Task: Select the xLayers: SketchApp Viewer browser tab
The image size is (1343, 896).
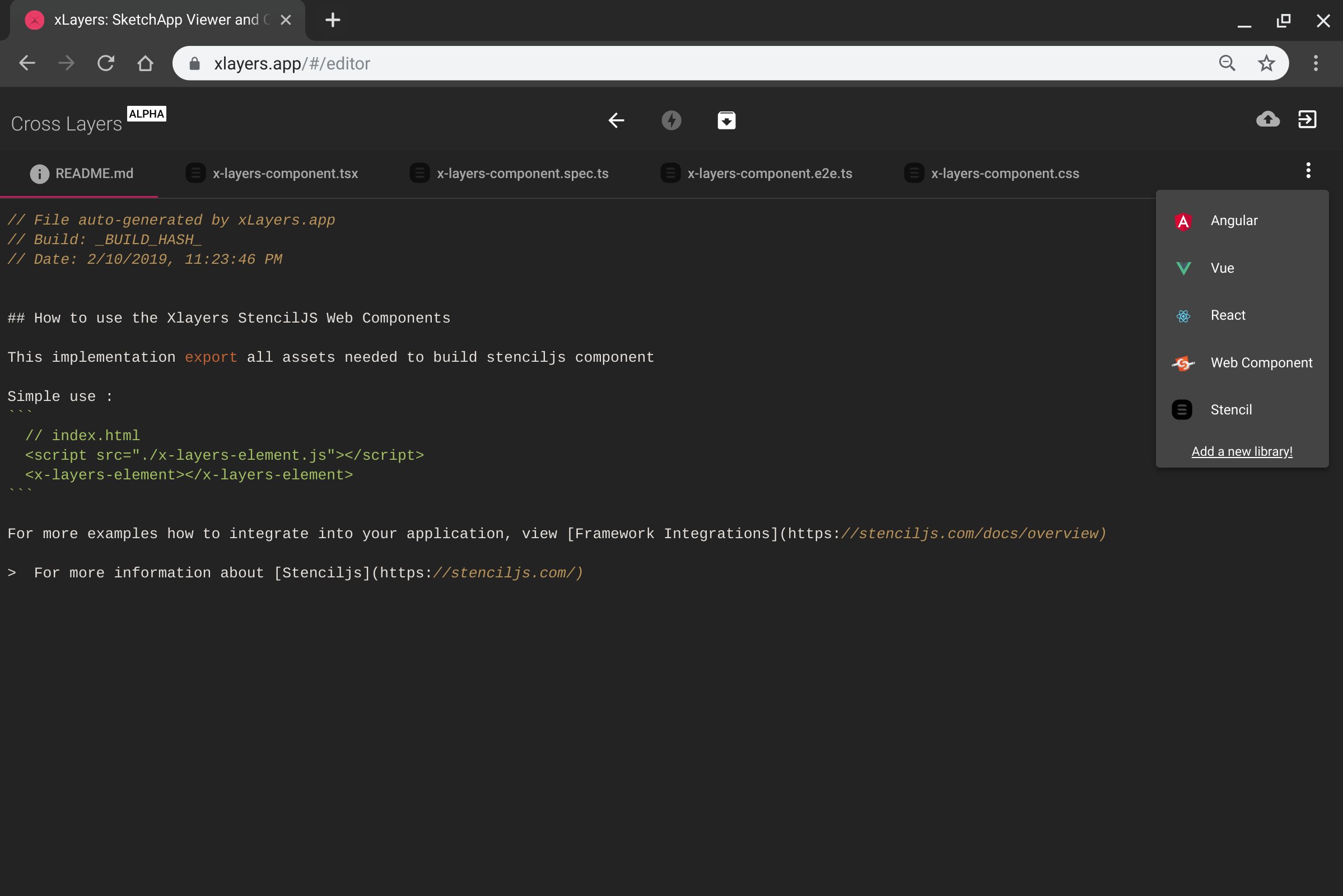Action: click(x=158, y=20)
